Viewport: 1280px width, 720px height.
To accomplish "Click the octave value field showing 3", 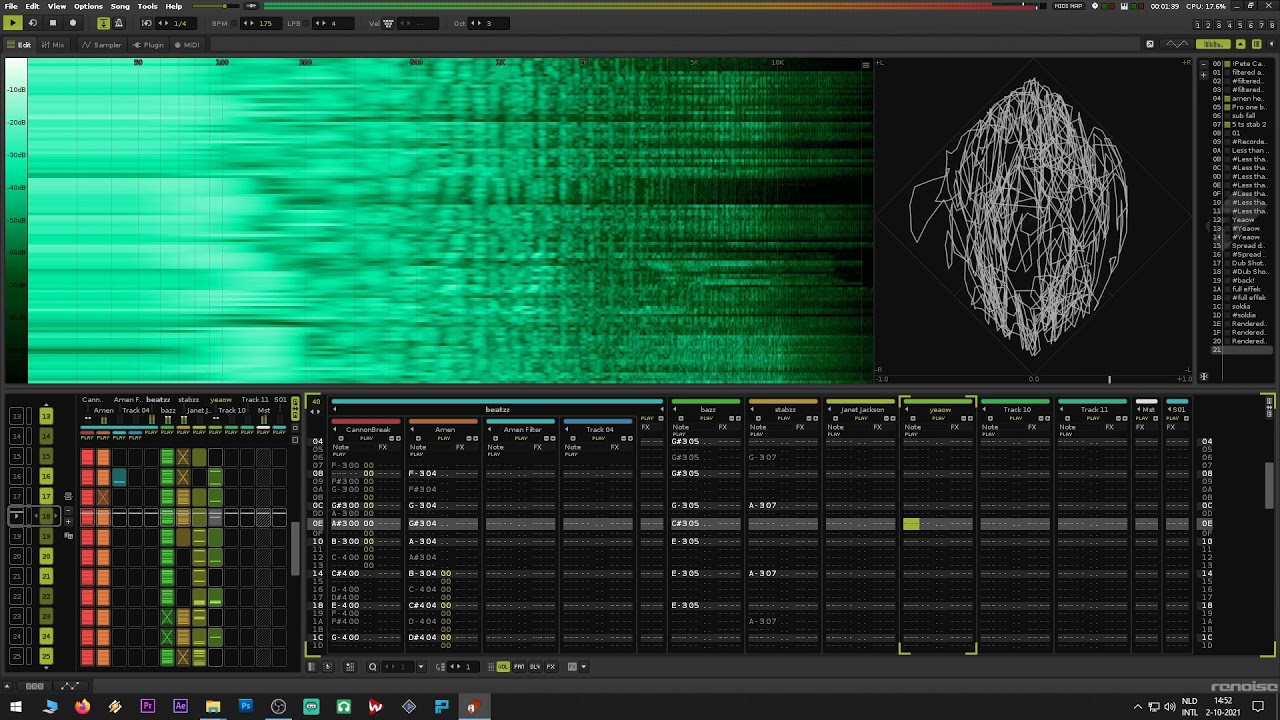I will 489,23.
